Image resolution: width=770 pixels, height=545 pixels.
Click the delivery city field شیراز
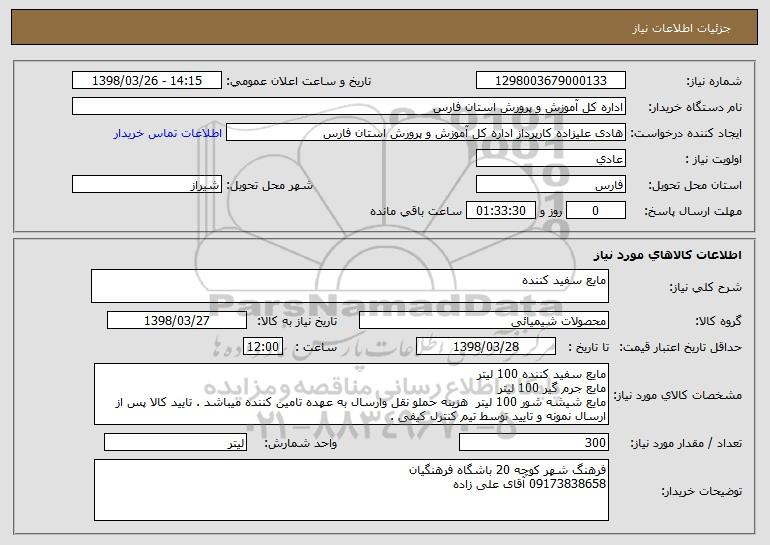[x=147, y=185]
